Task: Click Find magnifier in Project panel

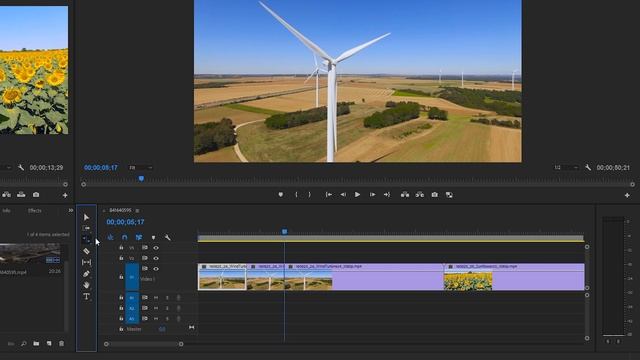Action: [24, 344]
